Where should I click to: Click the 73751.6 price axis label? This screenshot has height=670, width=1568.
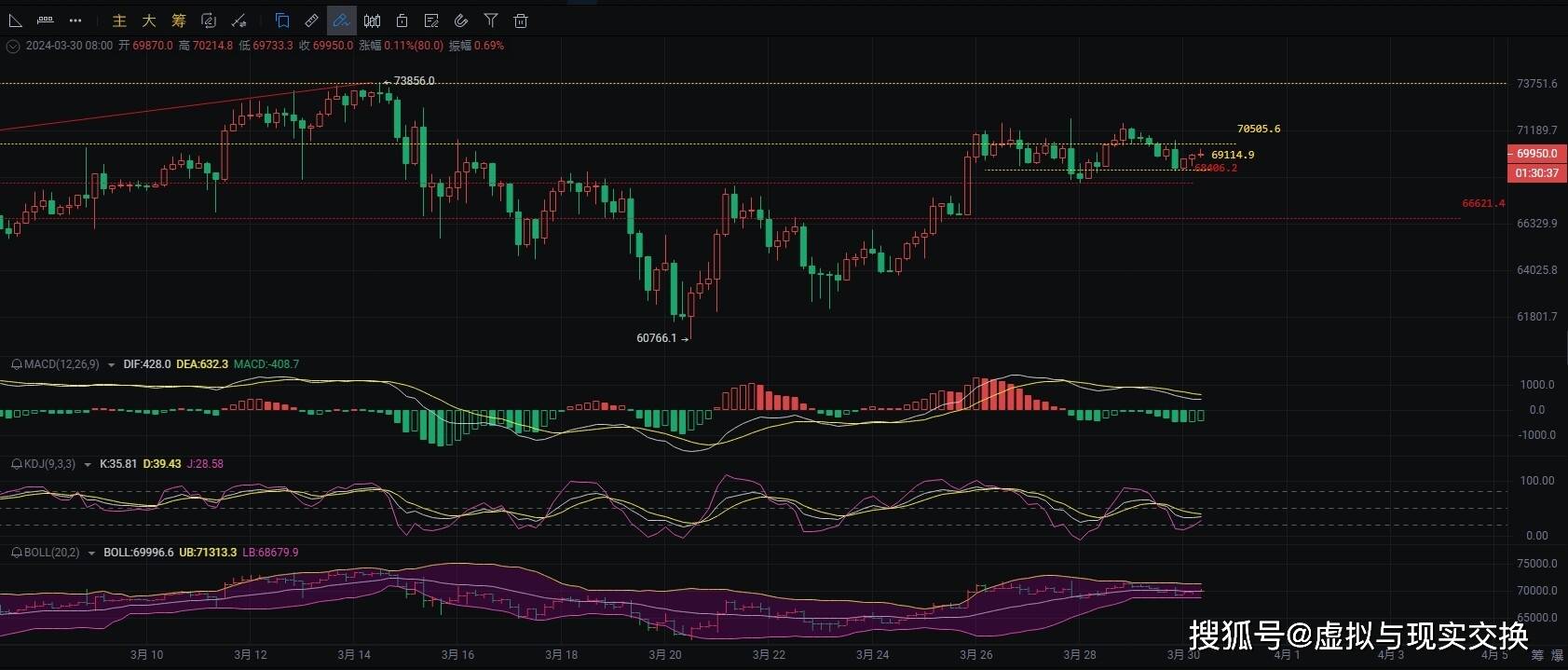point(1536,84)
